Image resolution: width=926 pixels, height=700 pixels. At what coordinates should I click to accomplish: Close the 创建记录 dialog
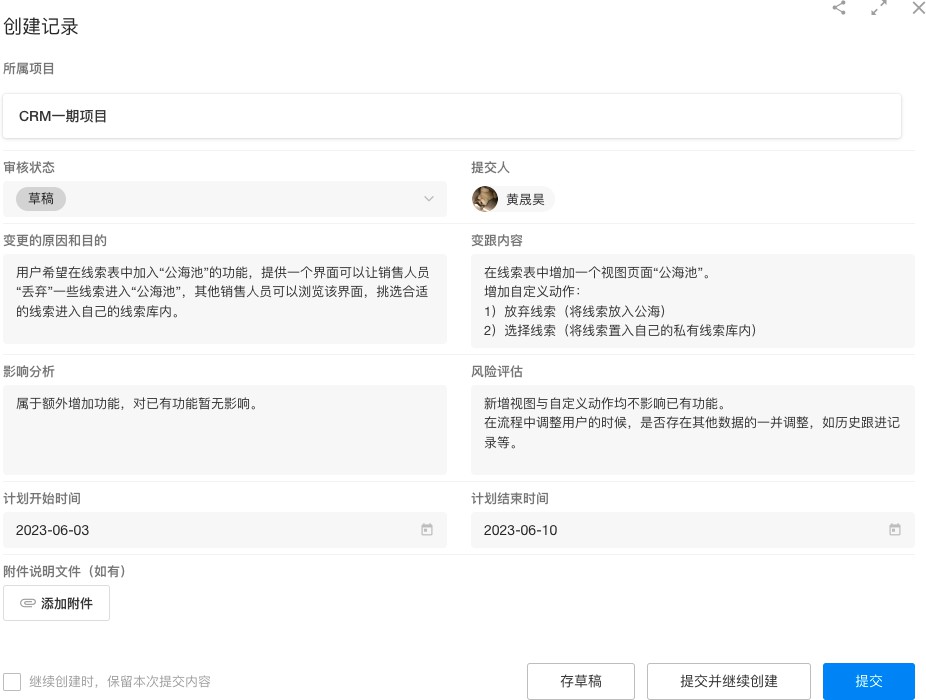(x=918, y=8)
